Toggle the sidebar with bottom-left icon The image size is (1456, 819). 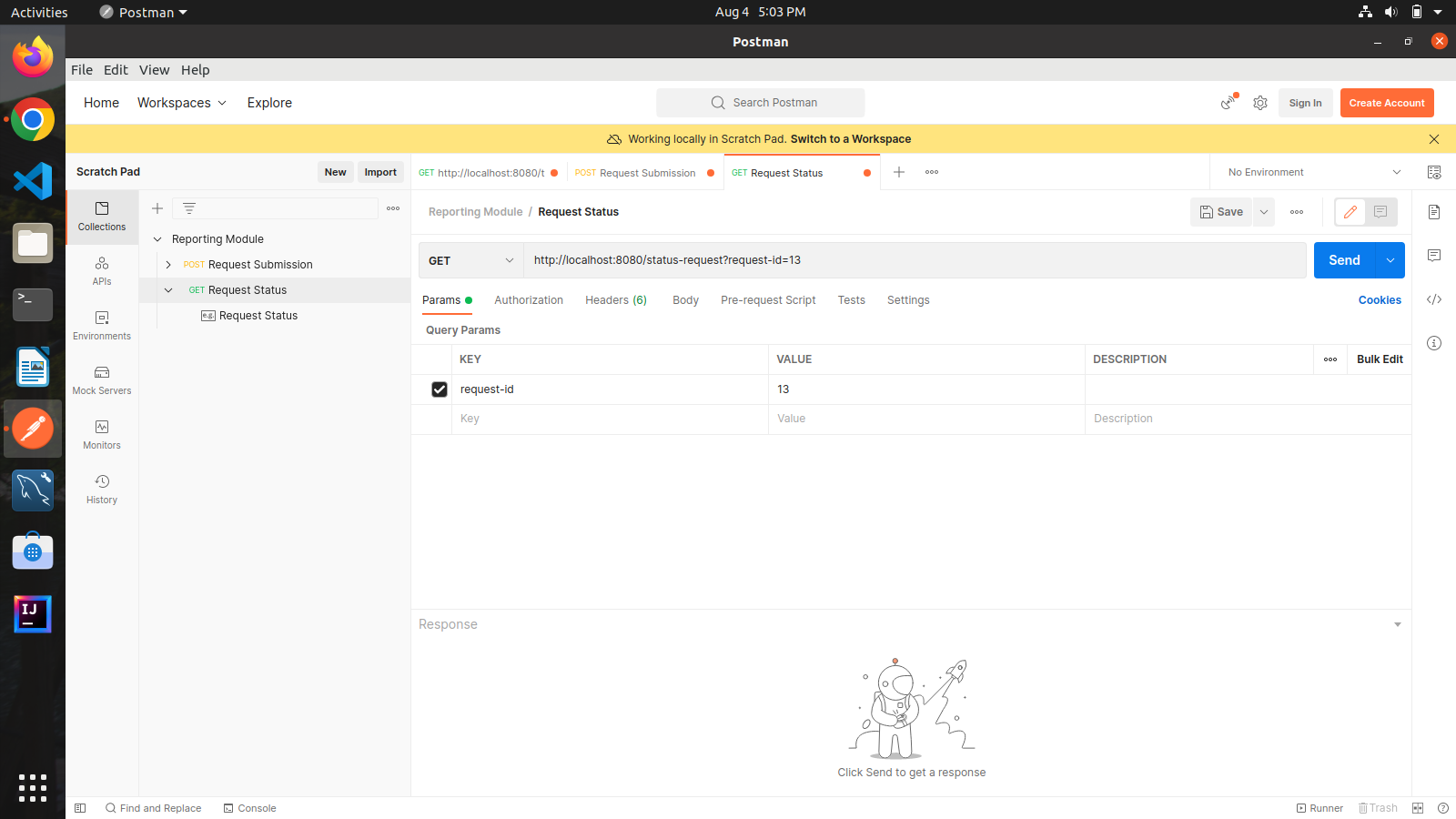(x=80, y=808)
